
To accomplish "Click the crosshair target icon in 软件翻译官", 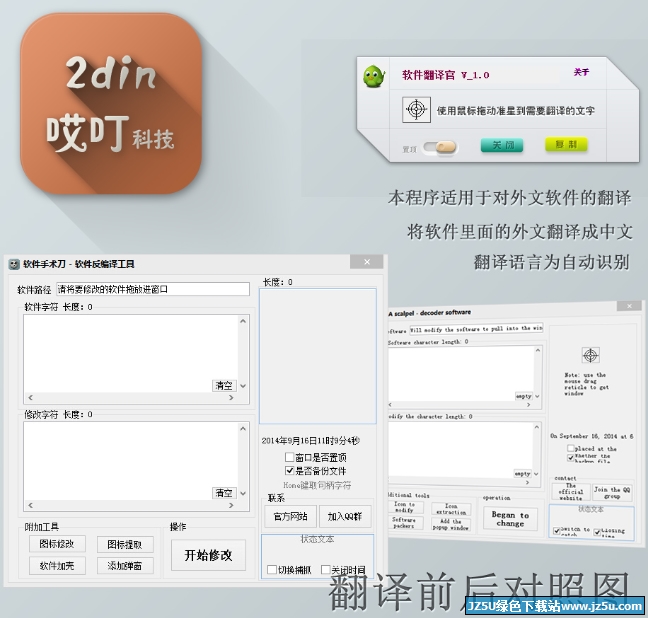I will pos(416,110).
